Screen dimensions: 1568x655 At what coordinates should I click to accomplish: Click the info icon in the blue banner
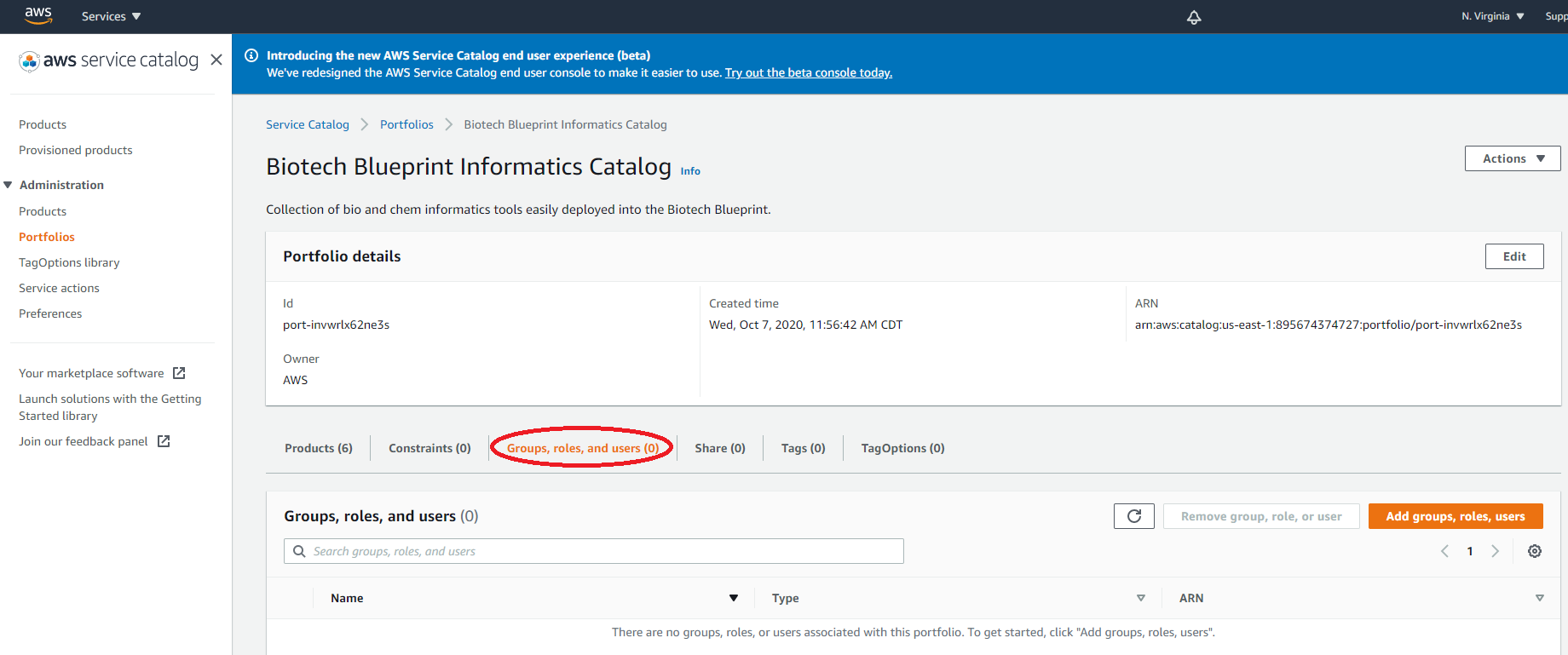coord(251,55)
